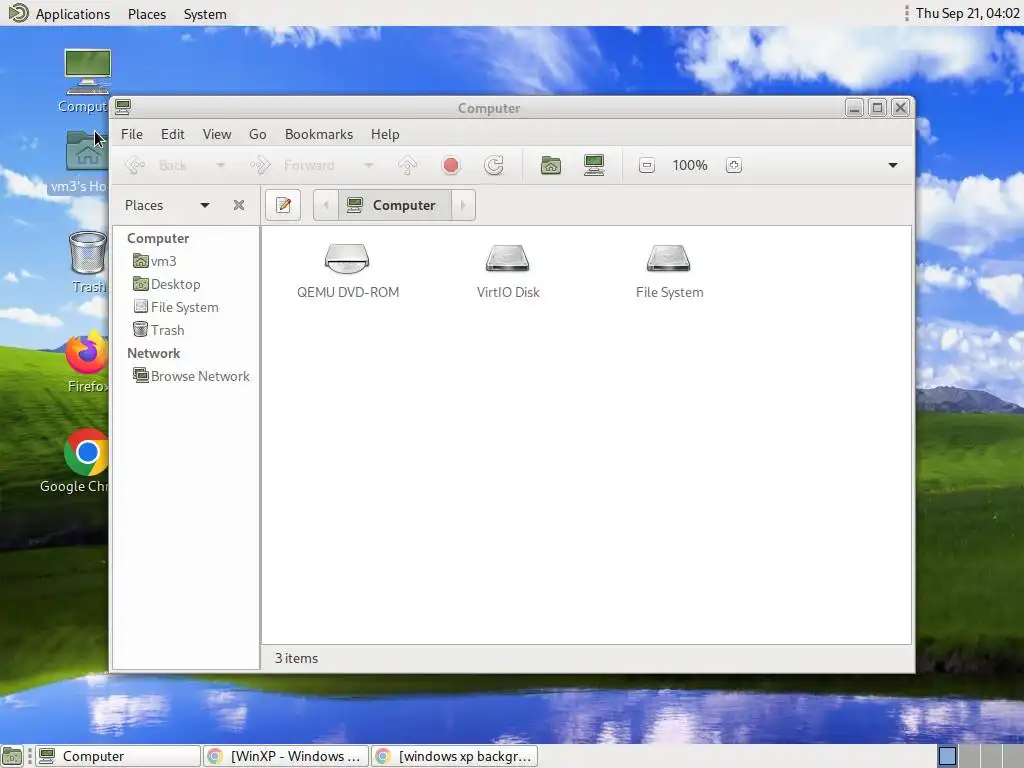
Task: Click the Computer toolbar icon
Action: click(x=594, y=165)
